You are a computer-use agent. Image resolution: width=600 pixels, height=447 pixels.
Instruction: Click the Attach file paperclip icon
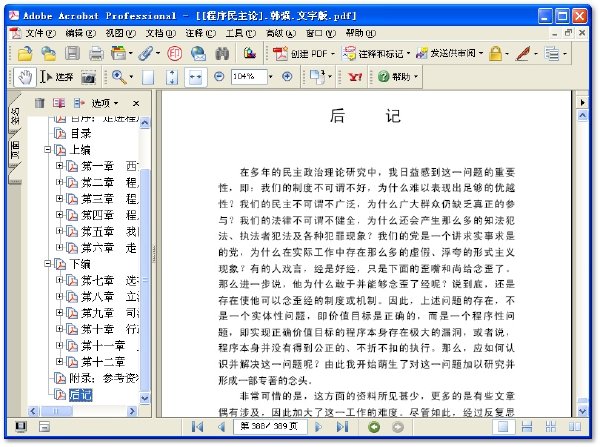[x=145, y=54]
